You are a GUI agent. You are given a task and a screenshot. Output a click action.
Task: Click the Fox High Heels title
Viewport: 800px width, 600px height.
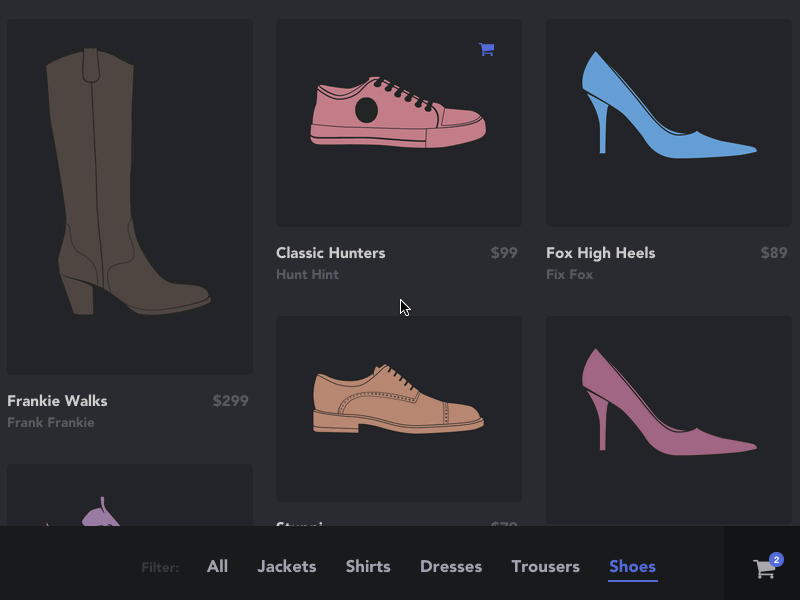point(600,253)
